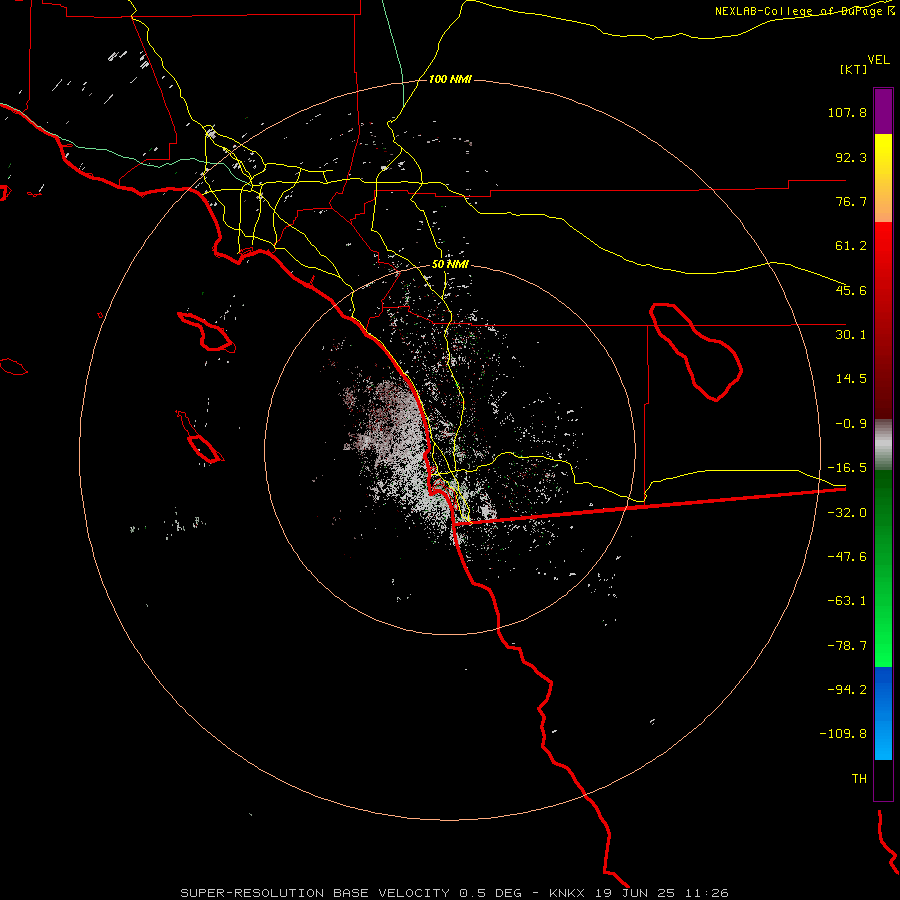Click the -47.6 velocity scale value

[847, 557]
